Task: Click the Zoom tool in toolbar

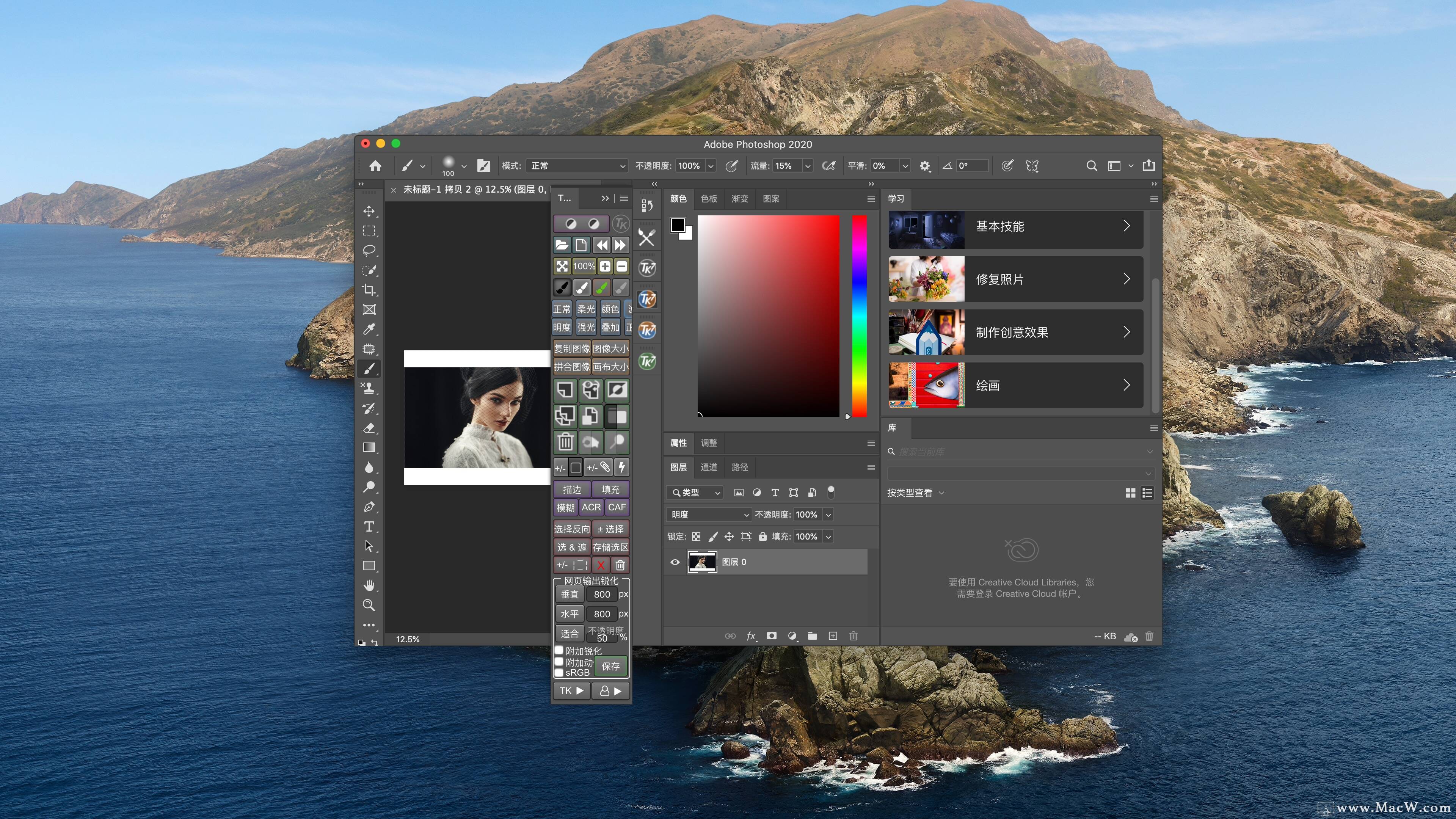Action: pos(369,606)
